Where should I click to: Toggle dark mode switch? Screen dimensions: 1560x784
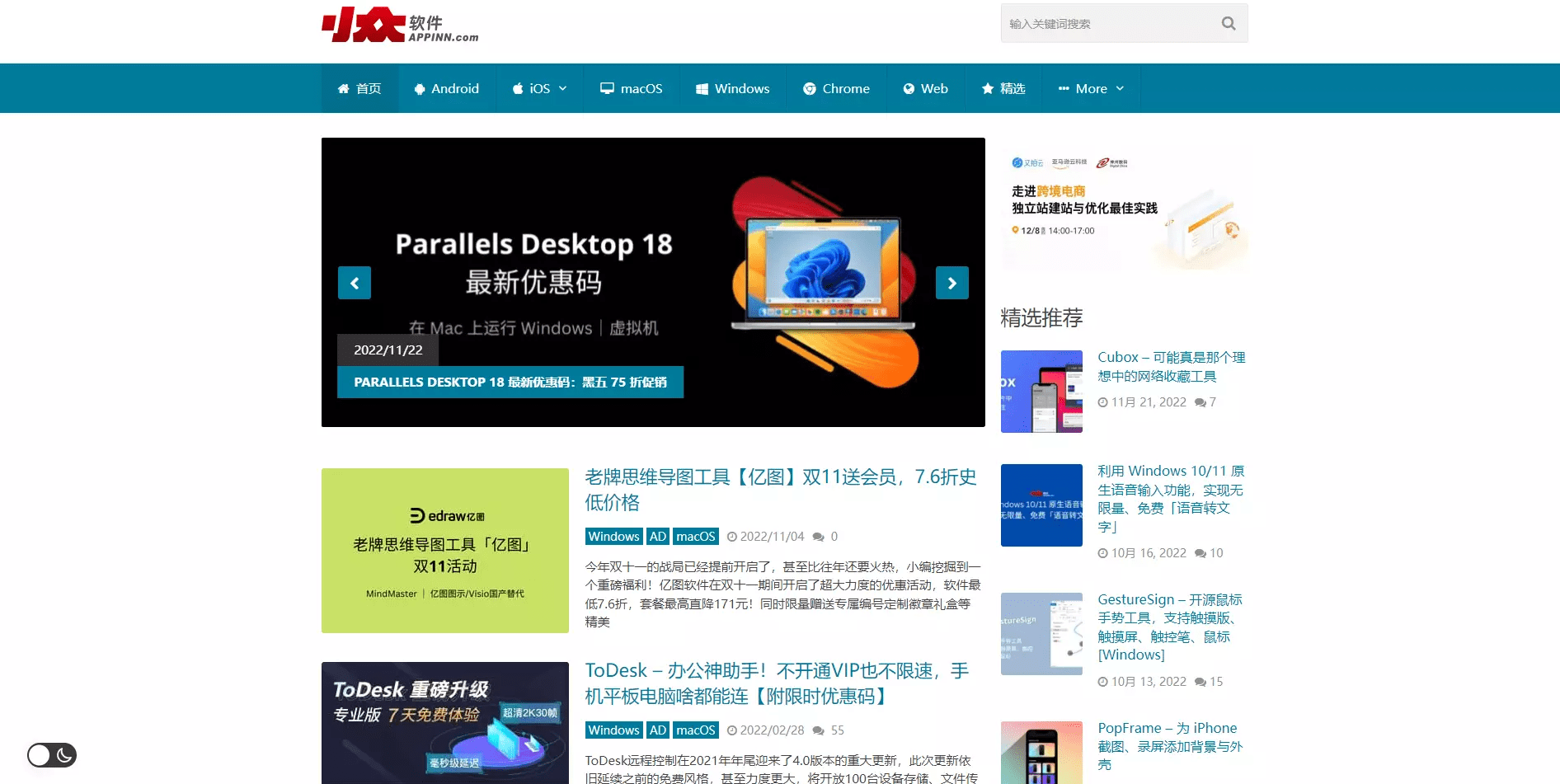[52, 755]
